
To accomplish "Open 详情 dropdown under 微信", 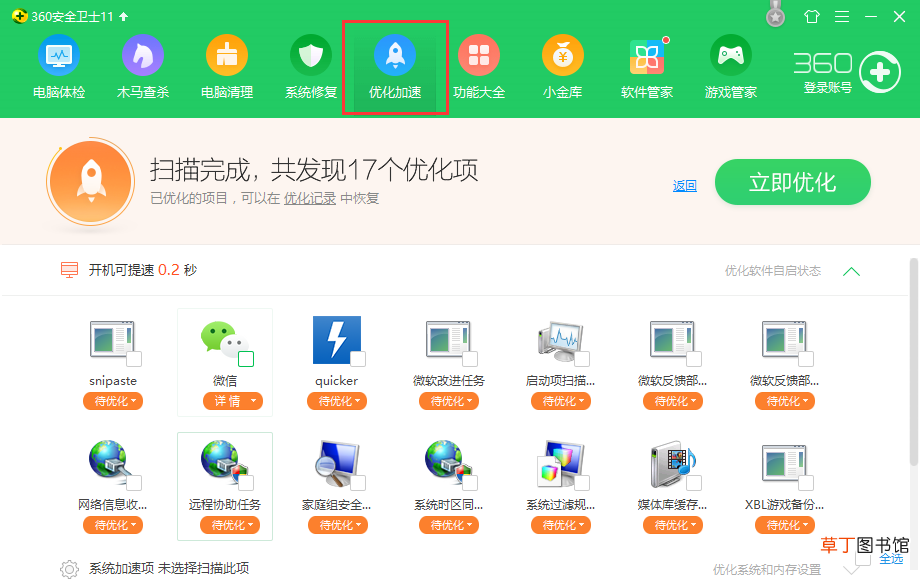I will pyautogui.click(x=233, y=401).
